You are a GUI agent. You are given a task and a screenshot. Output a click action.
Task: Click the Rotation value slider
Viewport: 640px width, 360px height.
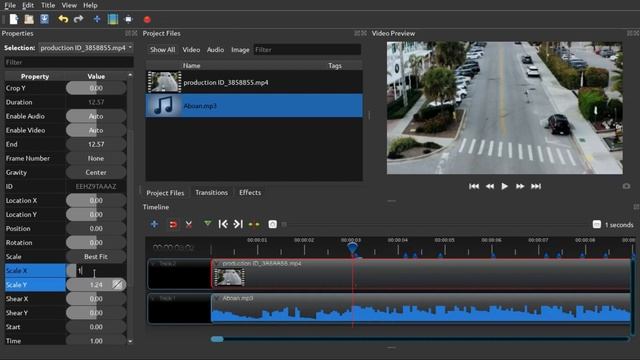click(x=96, y=242)
